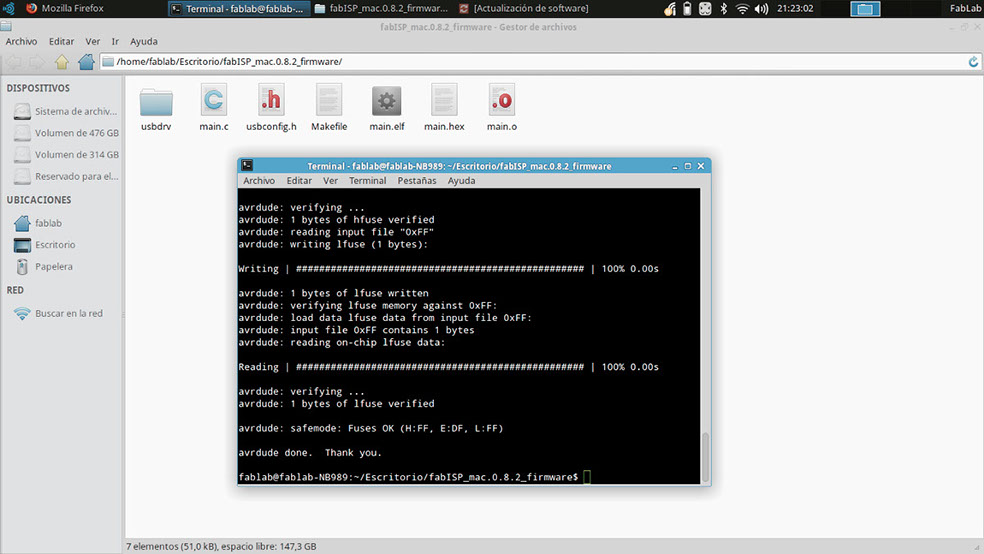This screenshot has width=984, height=554.
Task: Open the volume tray icon
Action: coord(761,9)
